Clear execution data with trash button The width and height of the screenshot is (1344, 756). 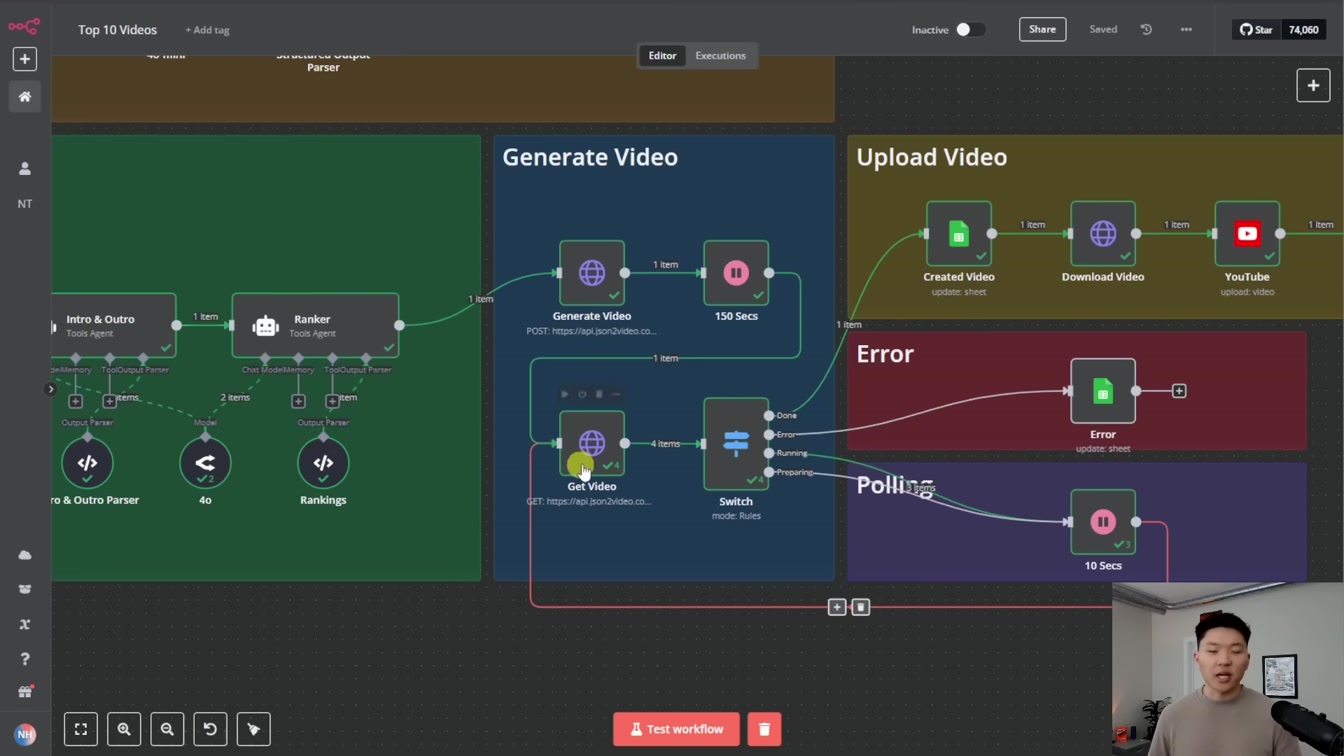[x=764, y=729]
